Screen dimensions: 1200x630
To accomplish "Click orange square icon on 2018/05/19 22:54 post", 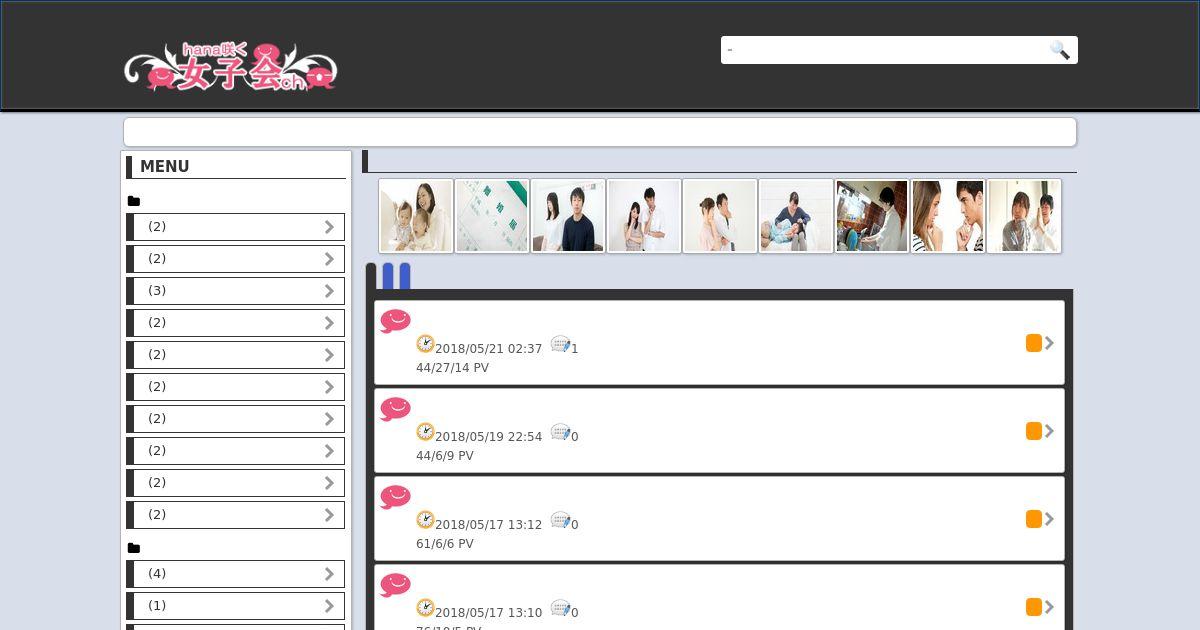I will click(1034, 431).
